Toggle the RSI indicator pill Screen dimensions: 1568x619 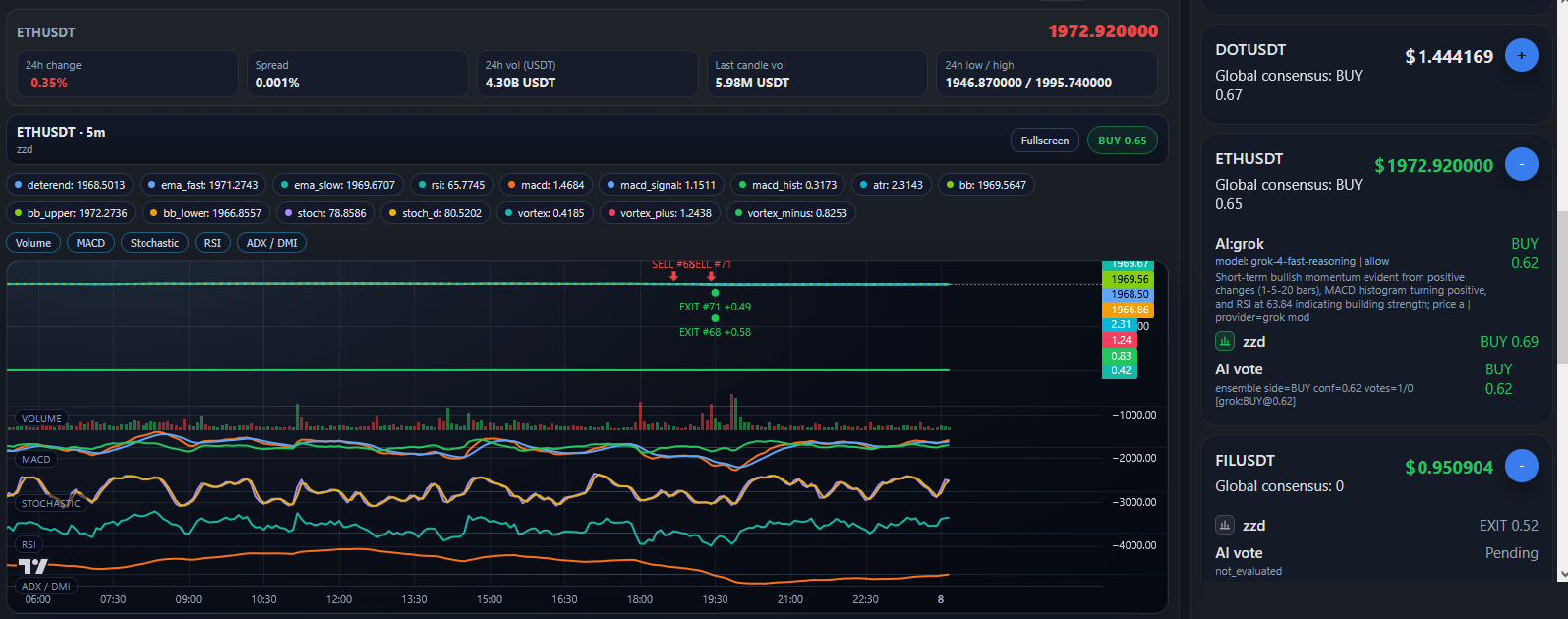pyautogui.click(x=212, y=243)
